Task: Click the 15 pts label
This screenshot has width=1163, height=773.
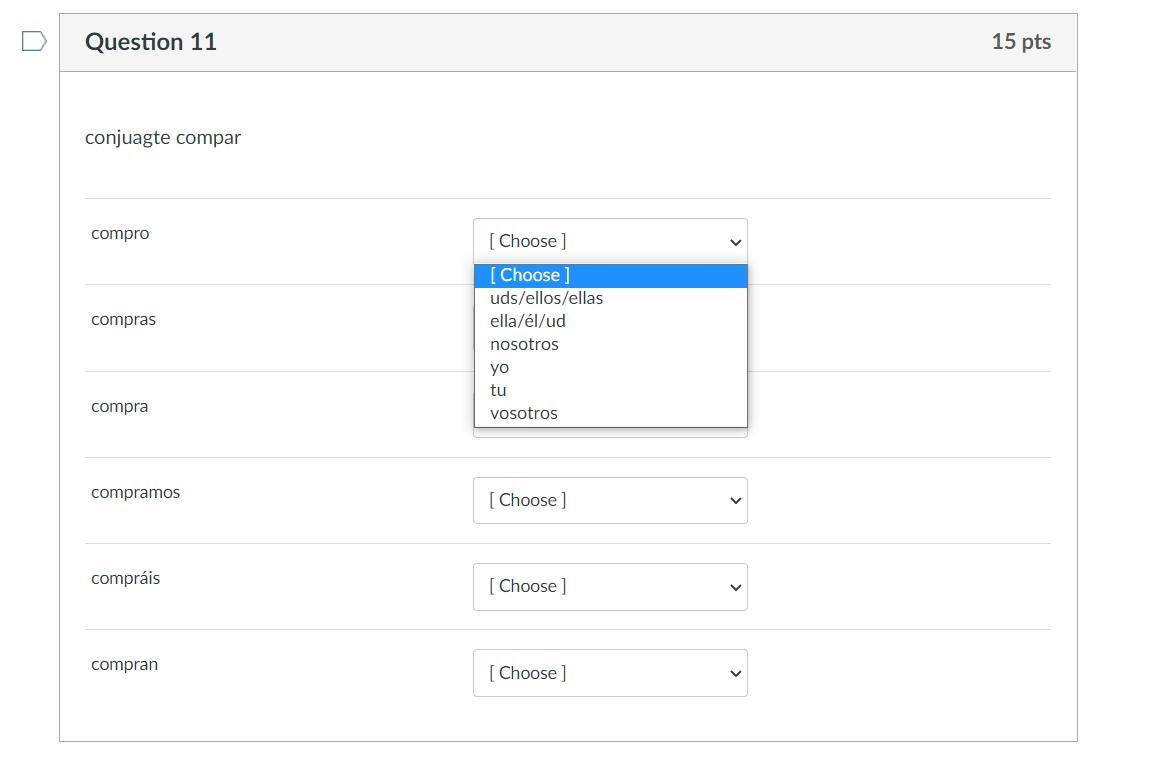Action: [x=1021, y=42]
